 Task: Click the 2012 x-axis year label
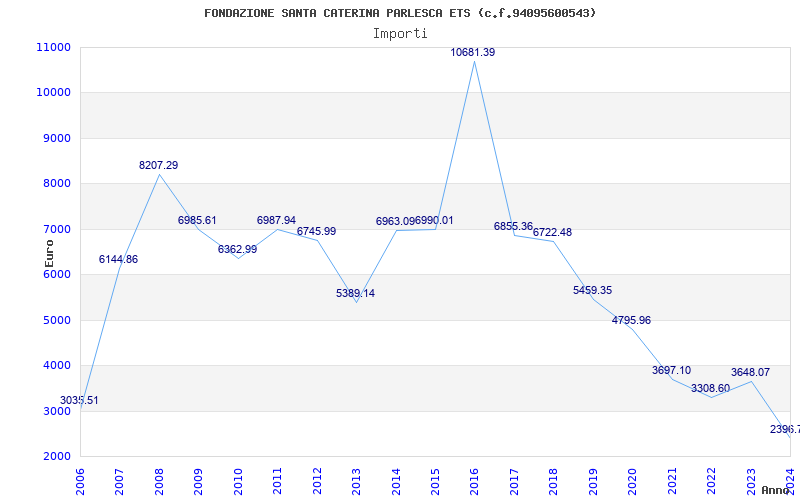317,482
